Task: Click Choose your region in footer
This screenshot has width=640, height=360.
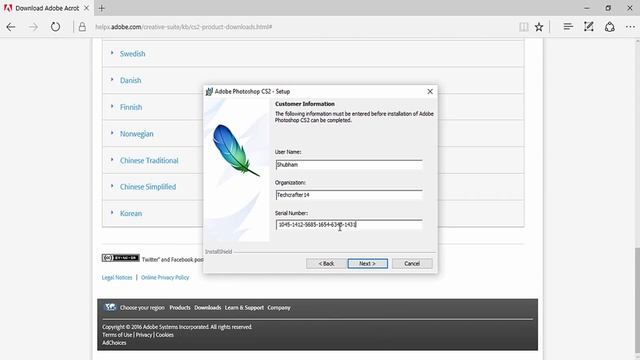Action: (142, 307)
